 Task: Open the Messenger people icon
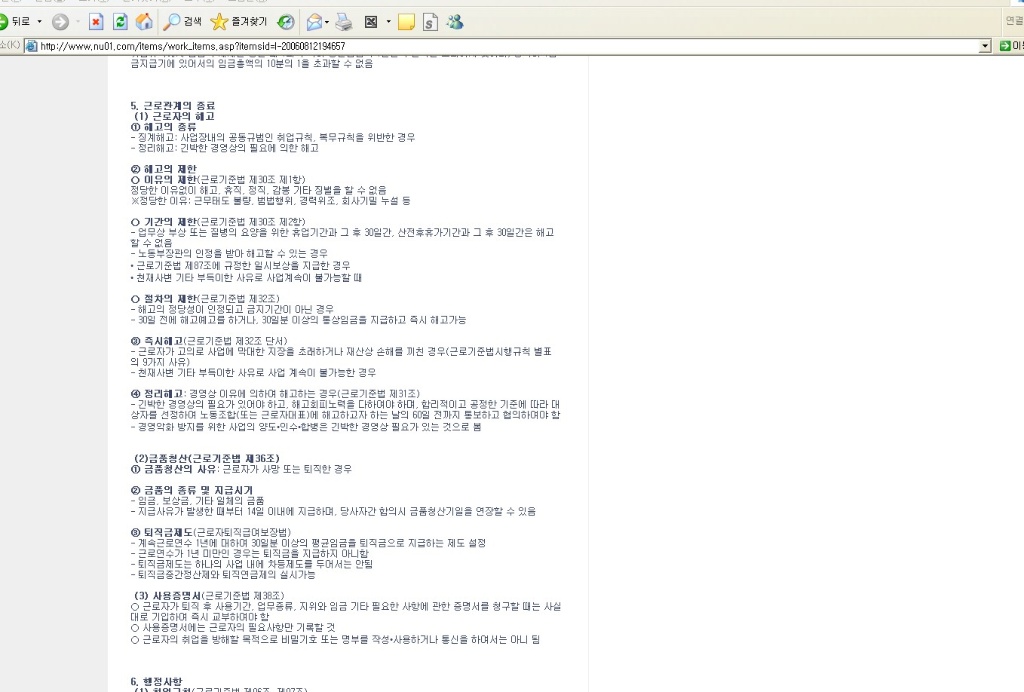click(x=455, y=22)
